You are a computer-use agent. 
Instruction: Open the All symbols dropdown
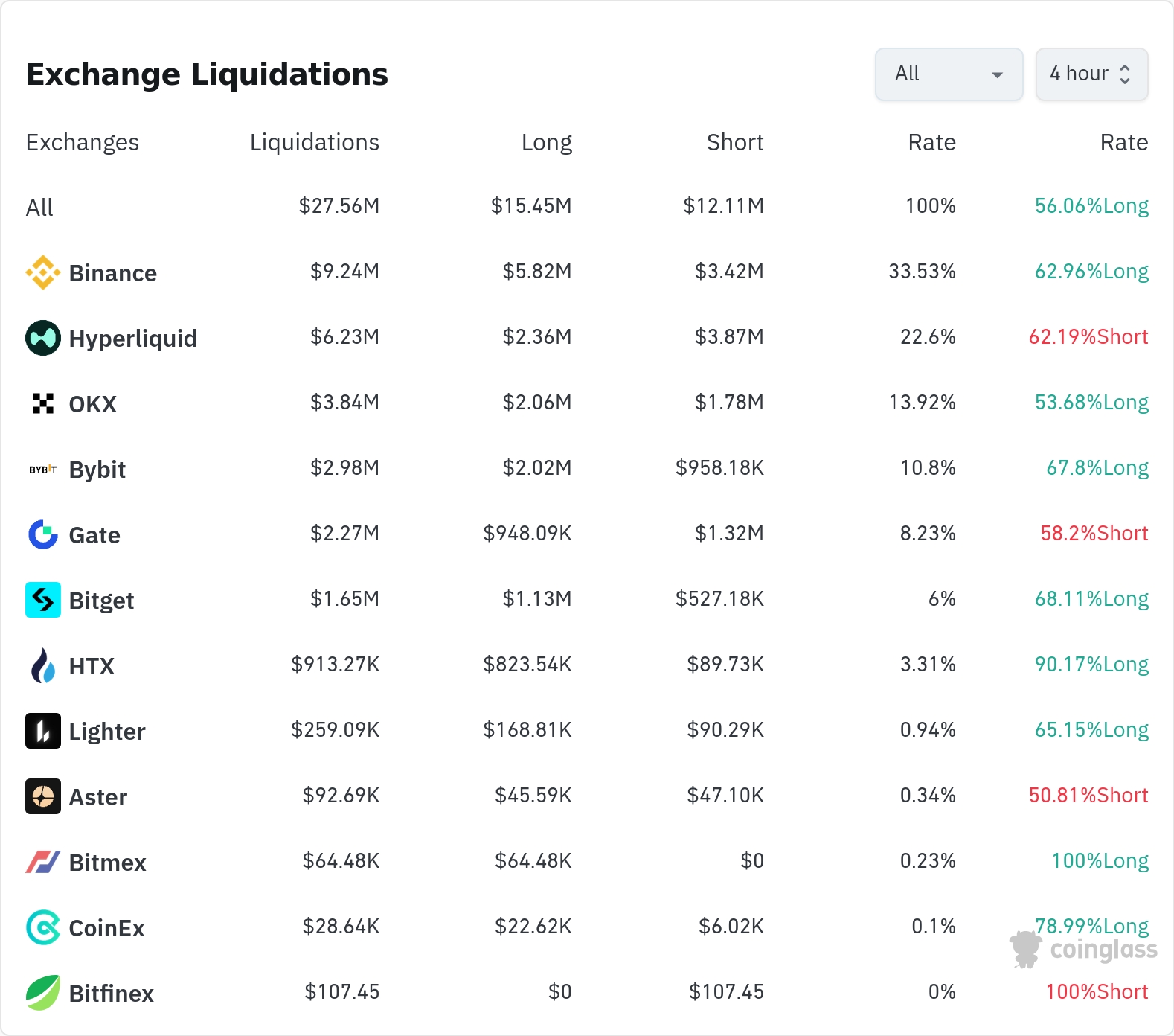tap(949, 74)
